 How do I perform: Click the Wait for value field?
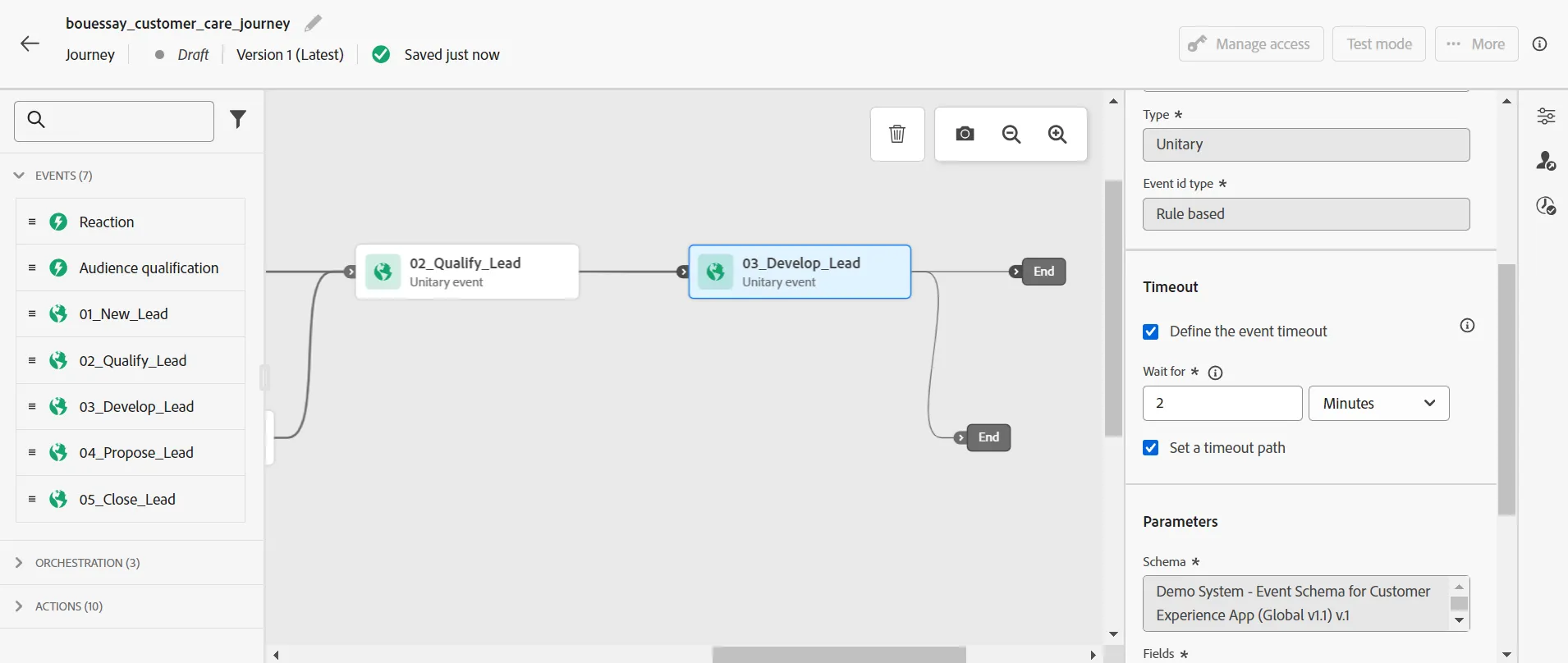[1222, 404]
